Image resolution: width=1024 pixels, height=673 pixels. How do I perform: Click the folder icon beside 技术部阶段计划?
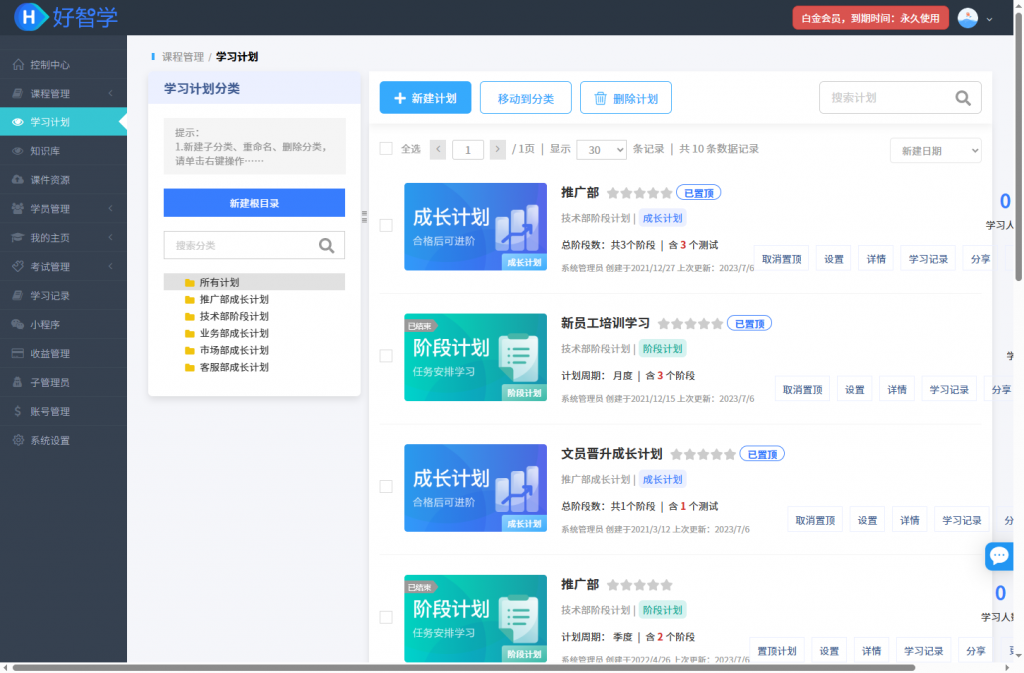point(189,317)
